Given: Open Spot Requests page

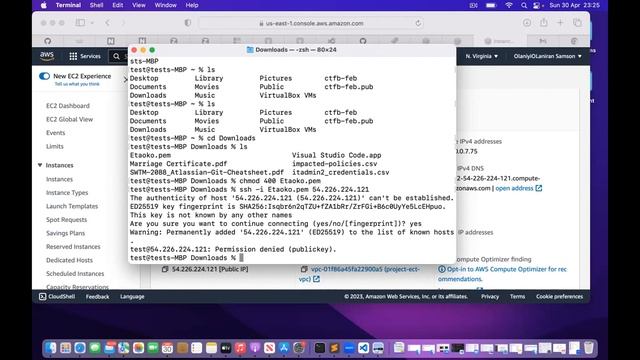Looking at the screenshot, I should pos(66,220).
